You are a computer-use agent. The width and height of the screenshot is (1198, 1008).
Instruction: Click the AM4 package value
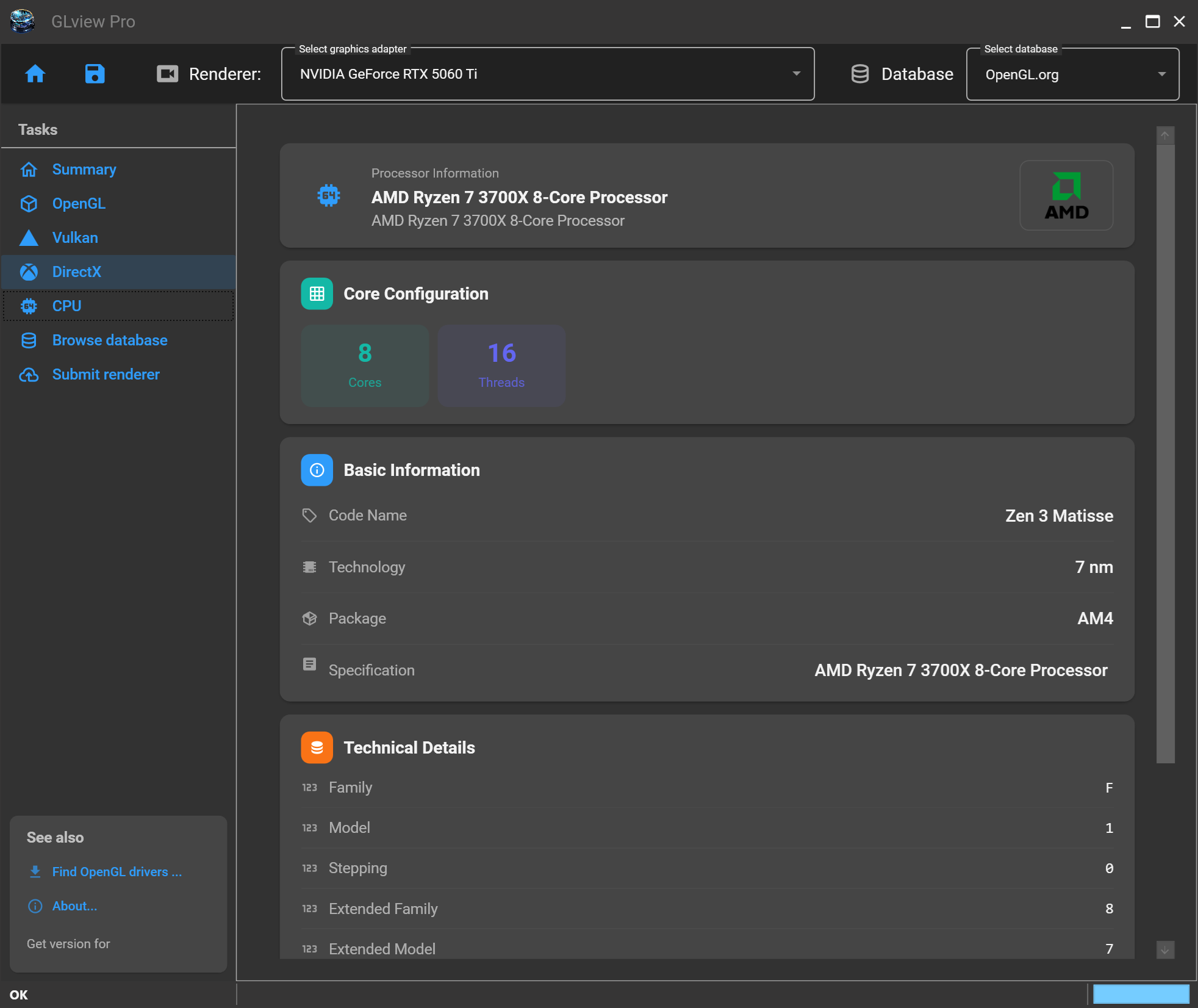point(1095,618)
